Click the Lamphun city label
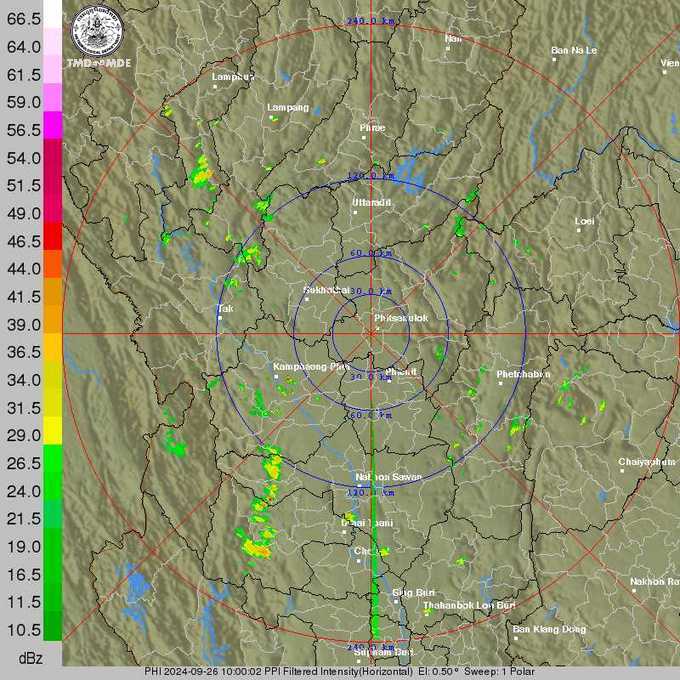 point(233,77)
